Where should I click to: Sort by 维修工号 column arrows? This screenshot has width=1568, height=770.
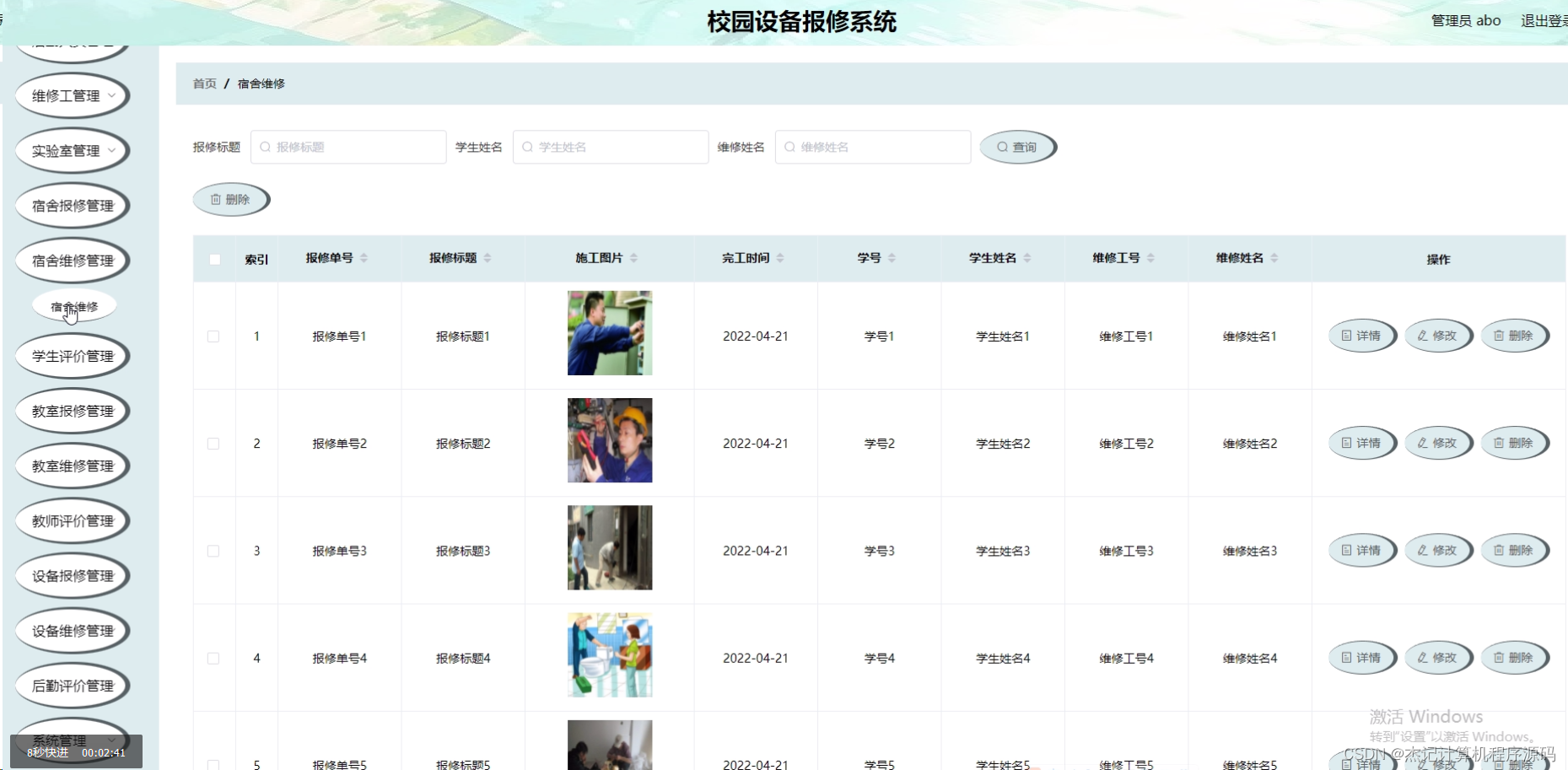coord(1150,258)
